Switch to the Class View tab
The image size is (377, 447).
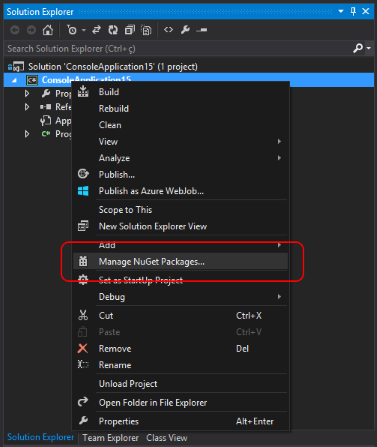[167, 438]
